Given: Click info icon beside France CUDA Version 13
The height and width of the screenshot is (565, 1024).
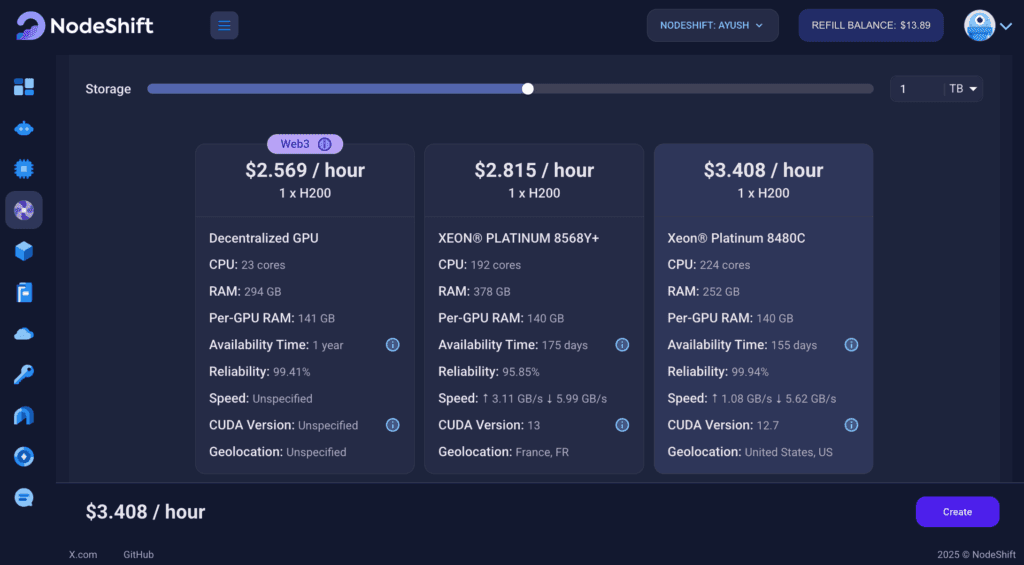Looking at the screenshot, I should point(622,425).
